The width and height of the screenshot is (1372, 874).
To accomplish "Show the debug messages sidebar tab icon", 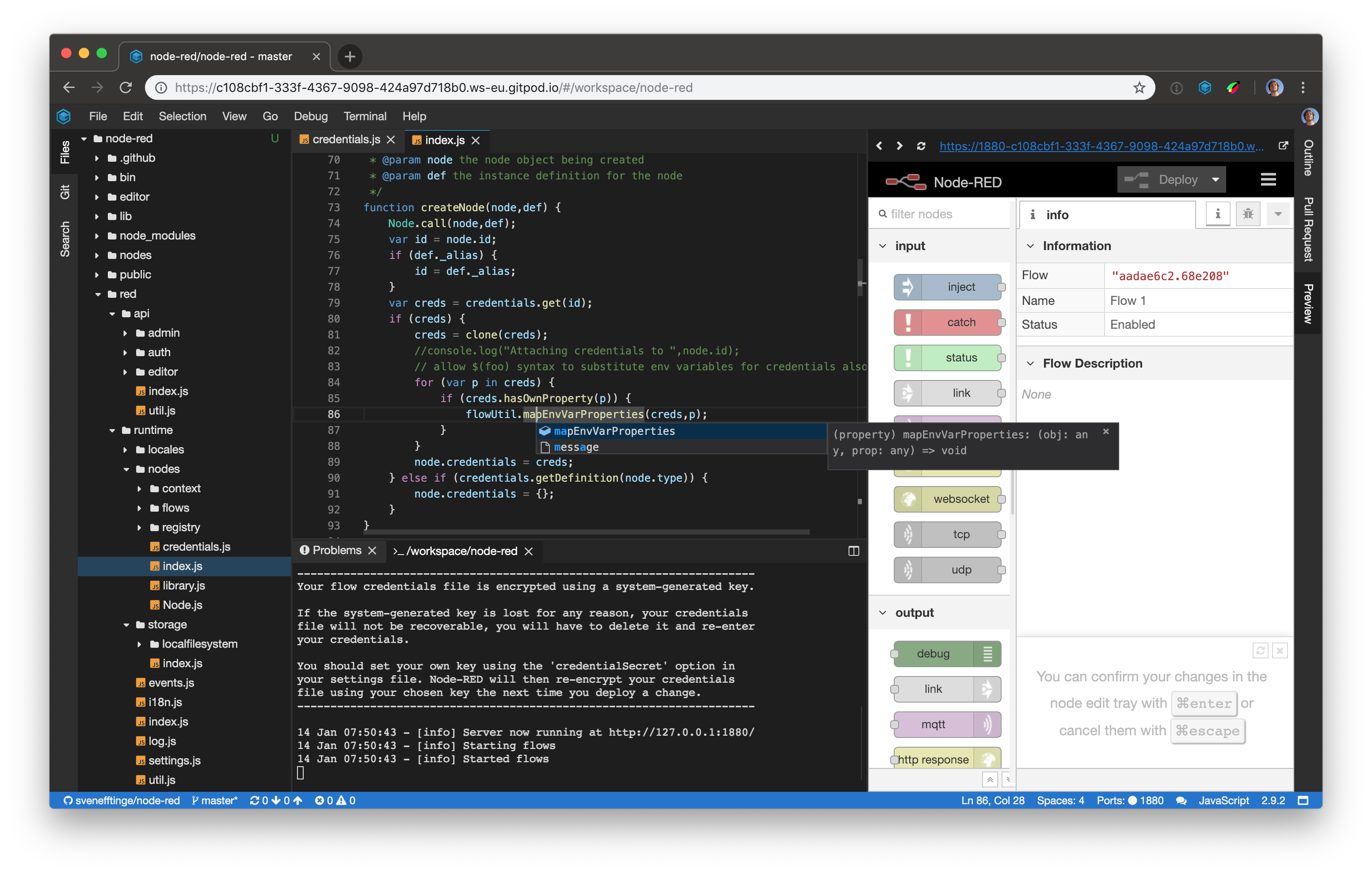I will click(1248, 214).
